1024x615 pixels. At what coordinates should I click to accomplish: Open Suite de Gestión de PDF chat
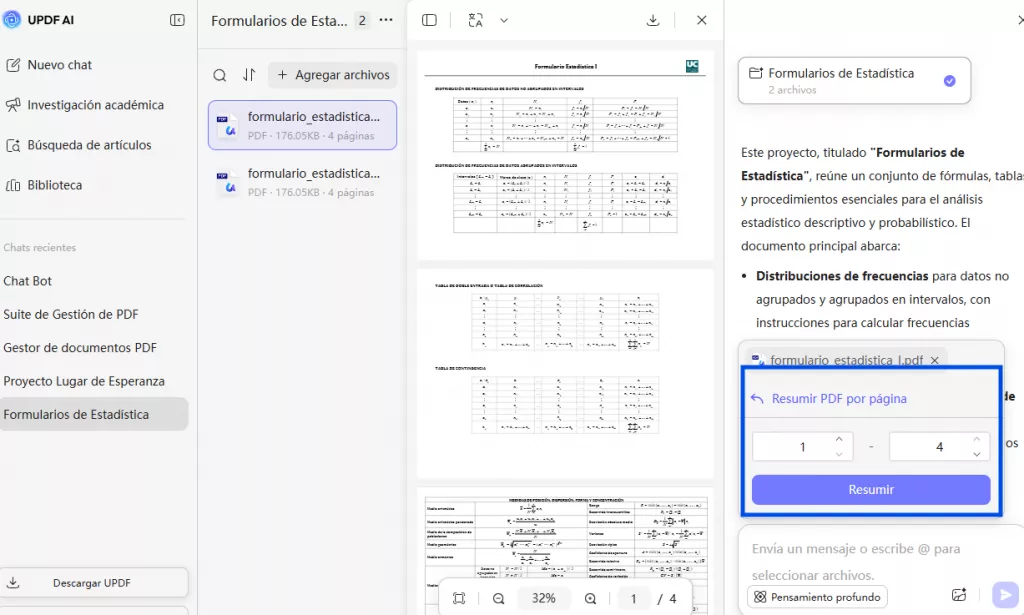[x=71, y=314]
